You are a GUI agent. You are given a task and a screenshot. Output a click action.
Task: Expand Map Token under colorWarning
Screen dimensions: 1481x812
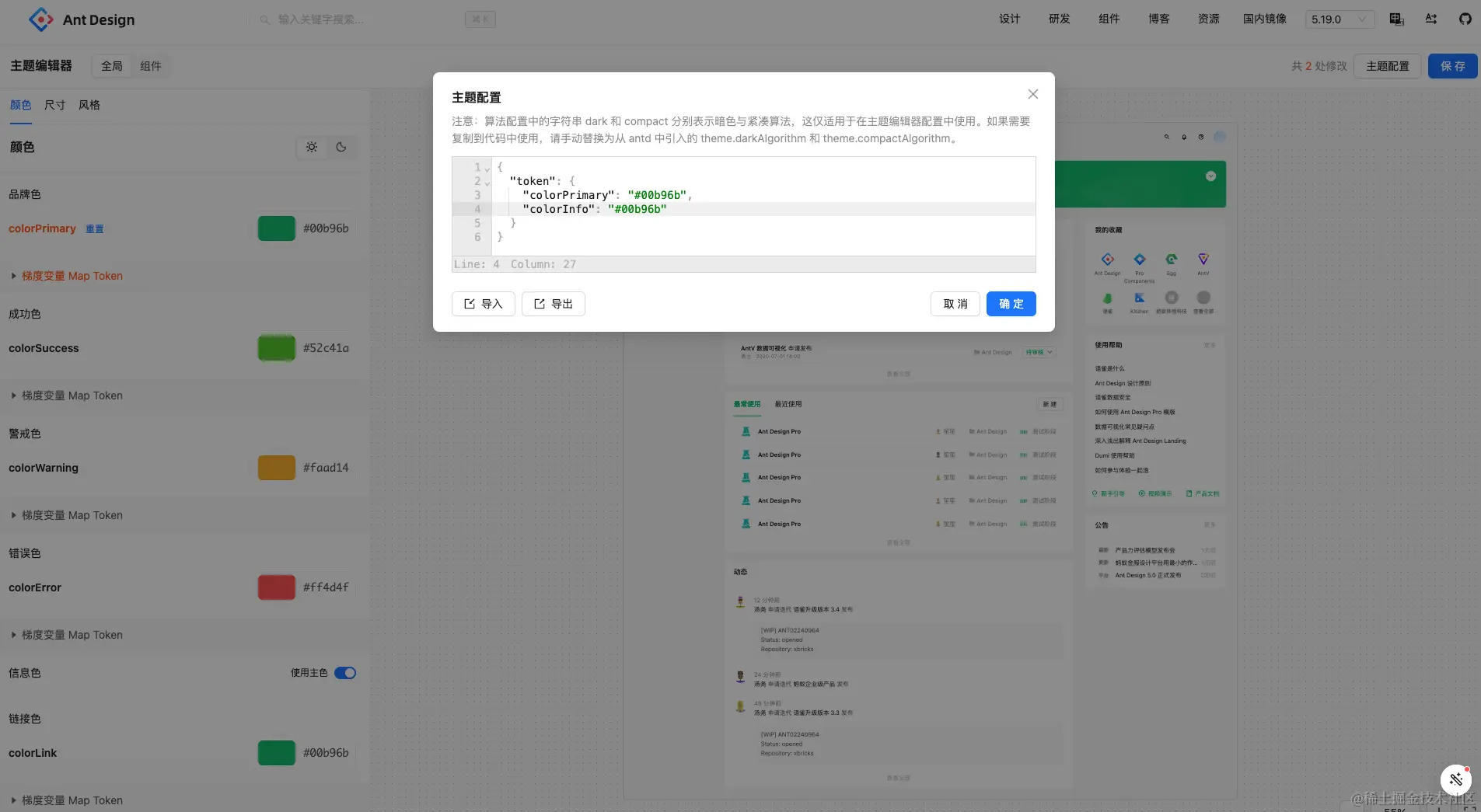tap(67, 515)
